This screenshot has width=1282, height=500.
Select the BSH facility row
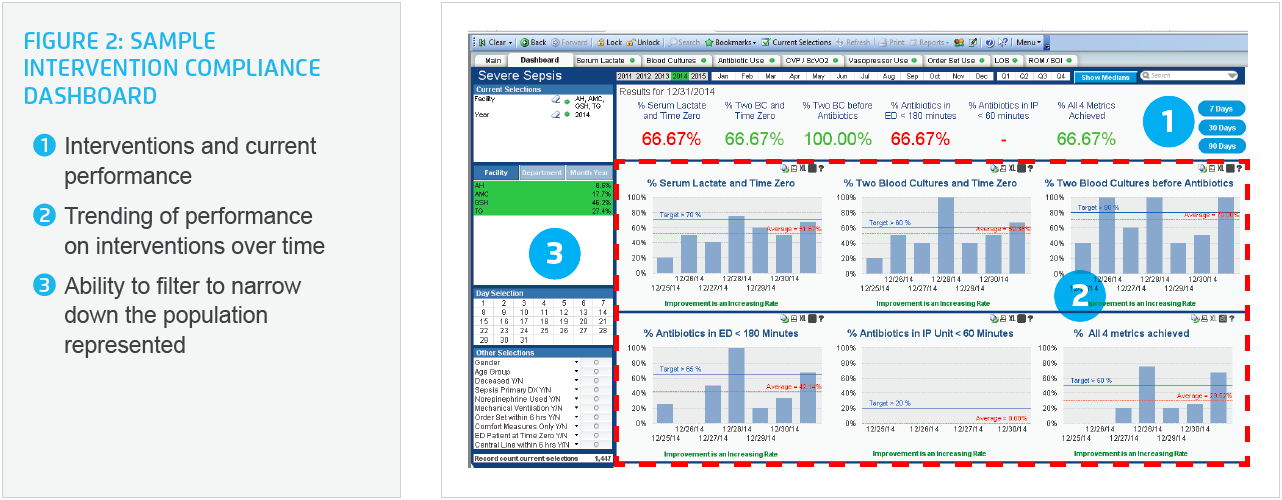(x=543, y=203)
